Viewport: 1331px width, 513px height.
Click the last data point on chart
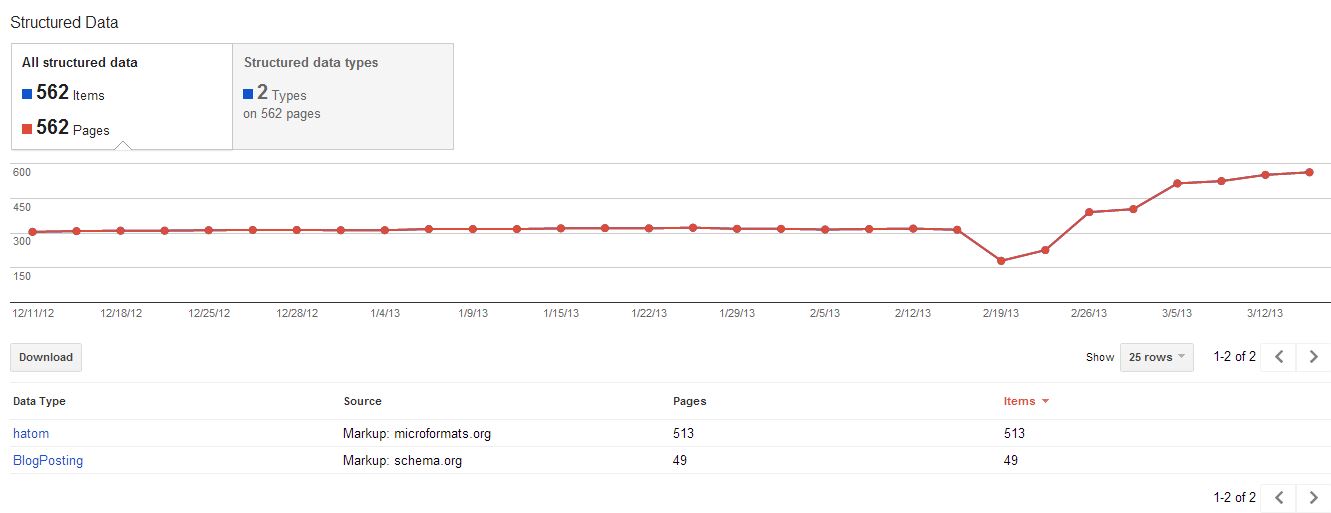click(x=1309, y=172)
